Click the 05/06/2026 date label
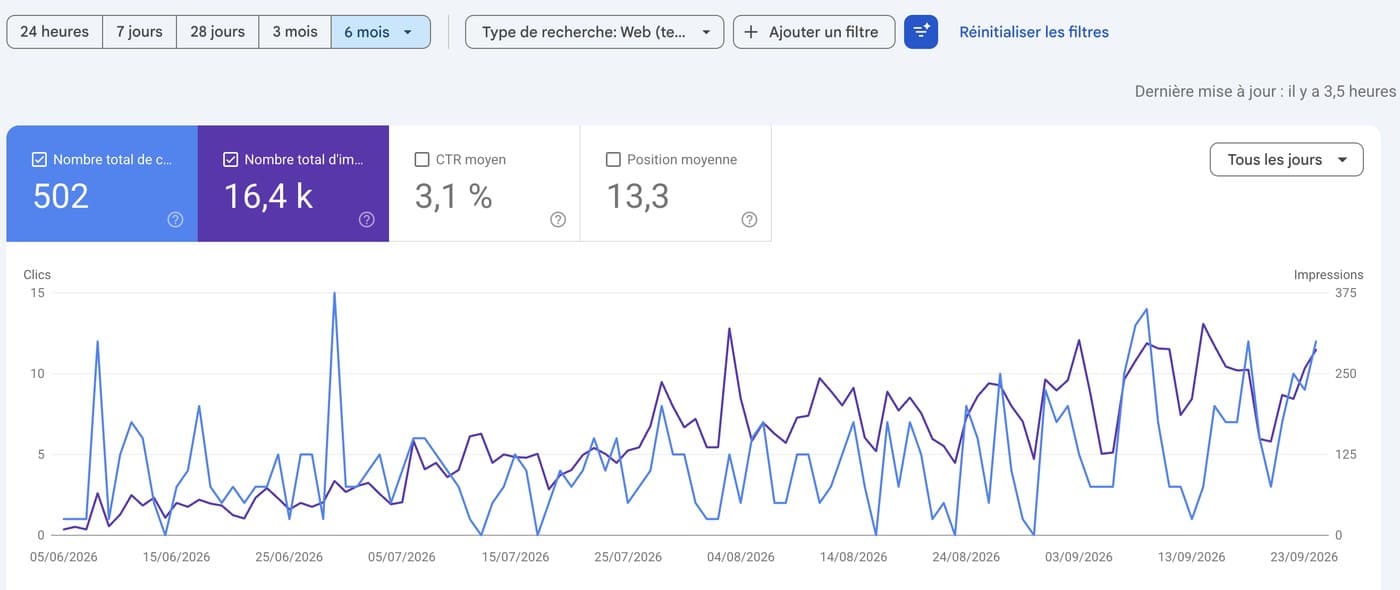The image size is (1400, 590). pos(64,557)
